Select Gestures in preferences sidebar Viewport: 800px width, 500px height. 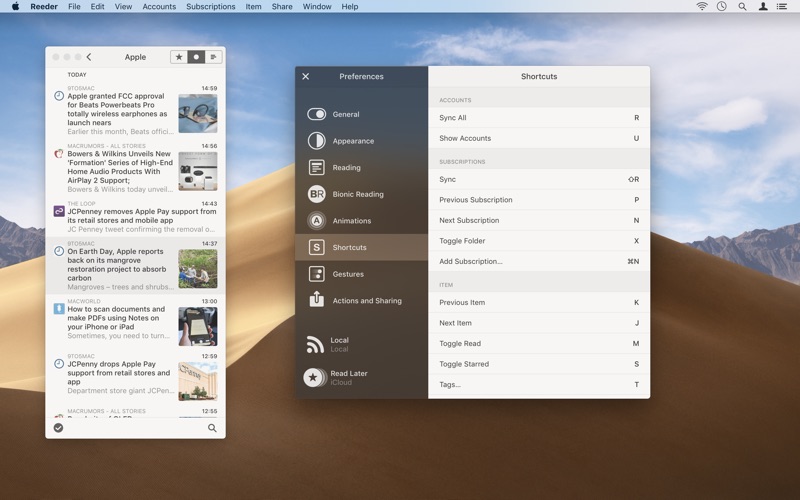[348, 274]
